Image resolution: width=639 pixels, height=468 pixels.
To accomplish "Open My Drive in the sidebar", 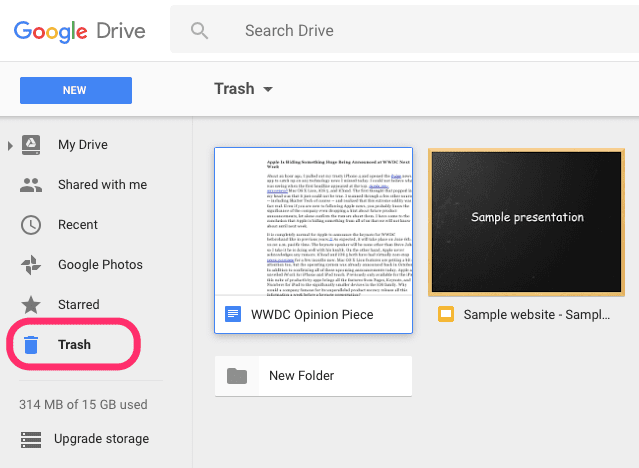I will [83, 145].
